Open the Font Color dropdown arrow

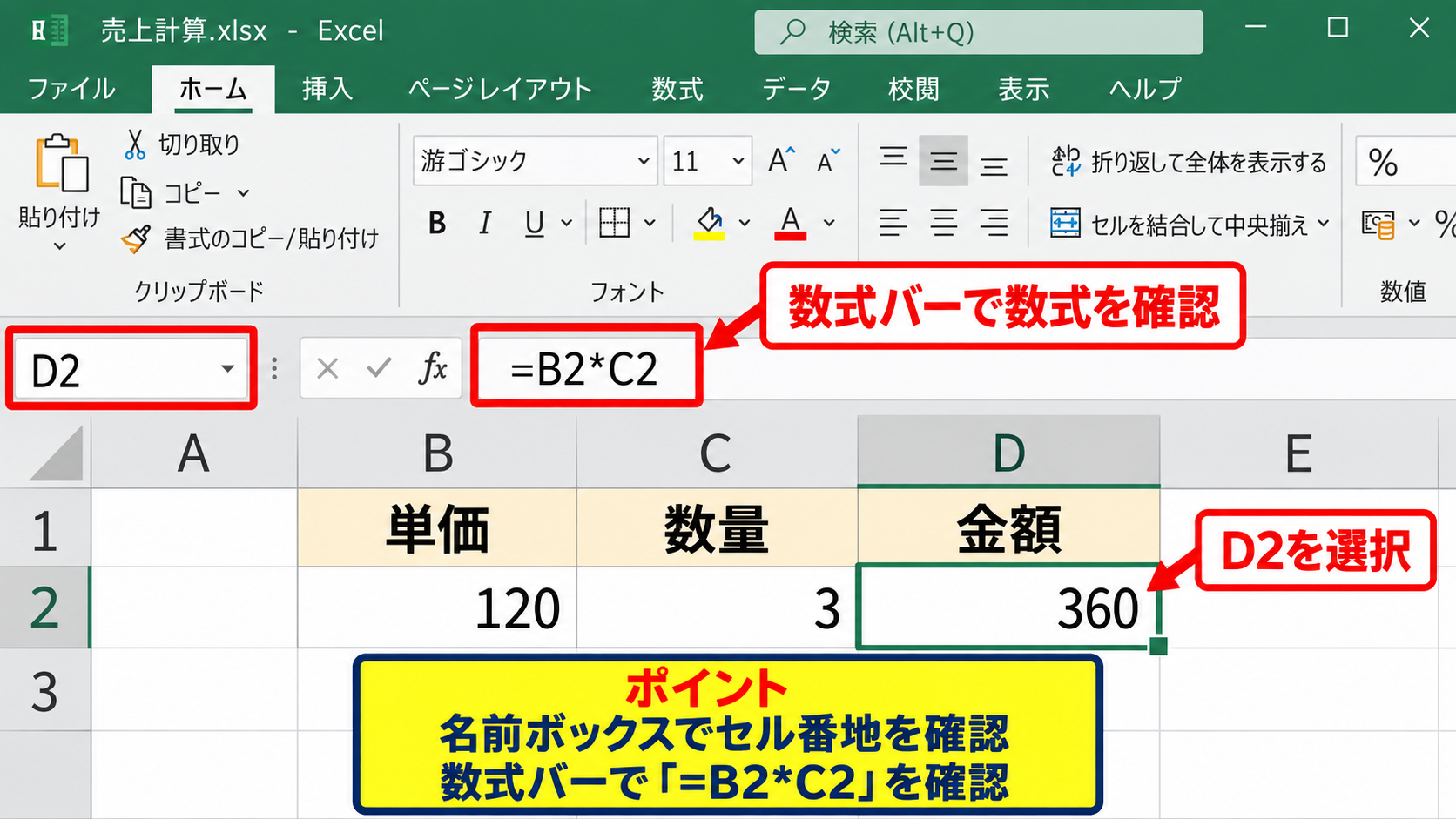(829, 224)
